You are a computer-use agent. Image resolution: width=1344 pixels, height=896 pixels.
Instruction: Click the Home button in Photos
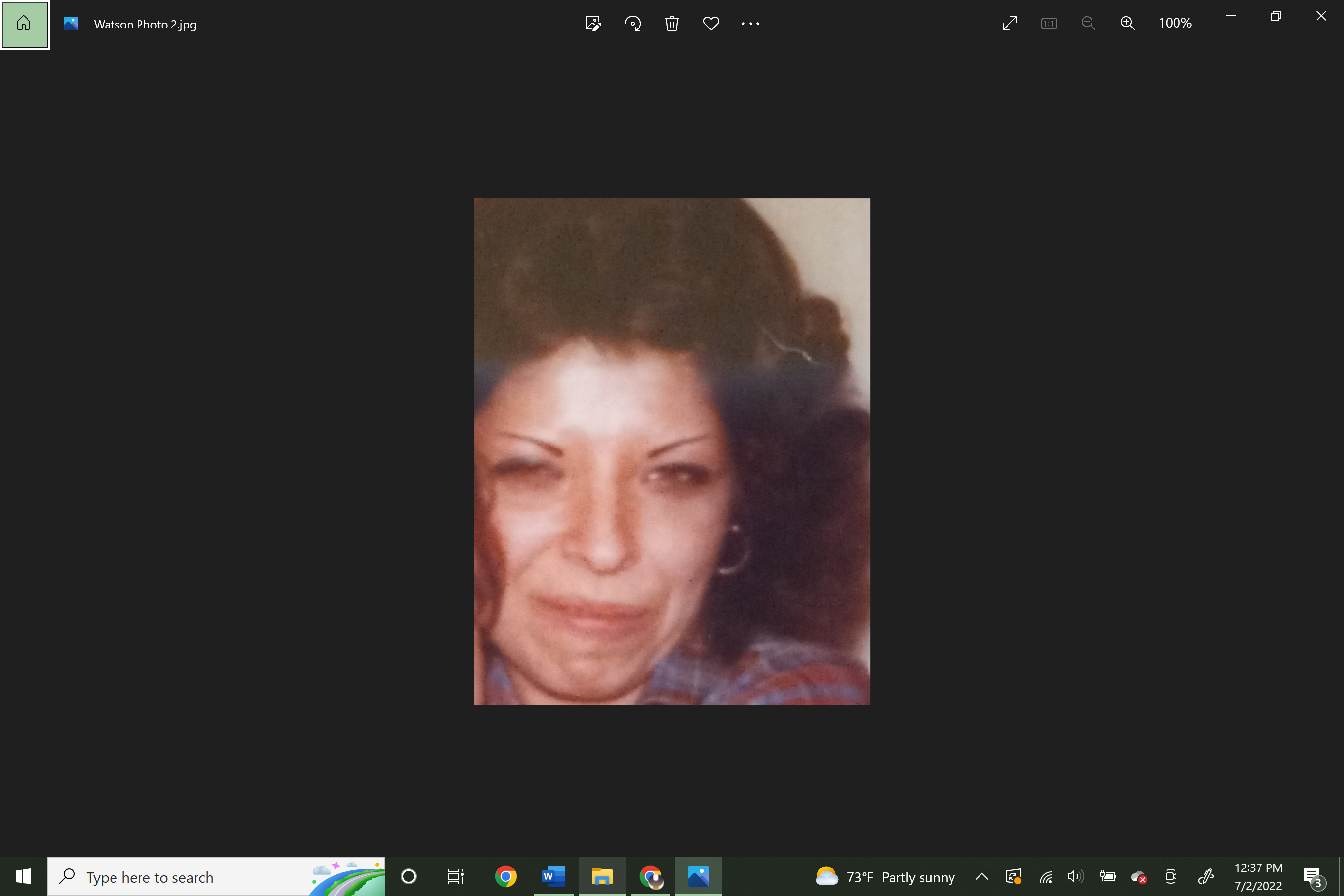click(24, 24)
